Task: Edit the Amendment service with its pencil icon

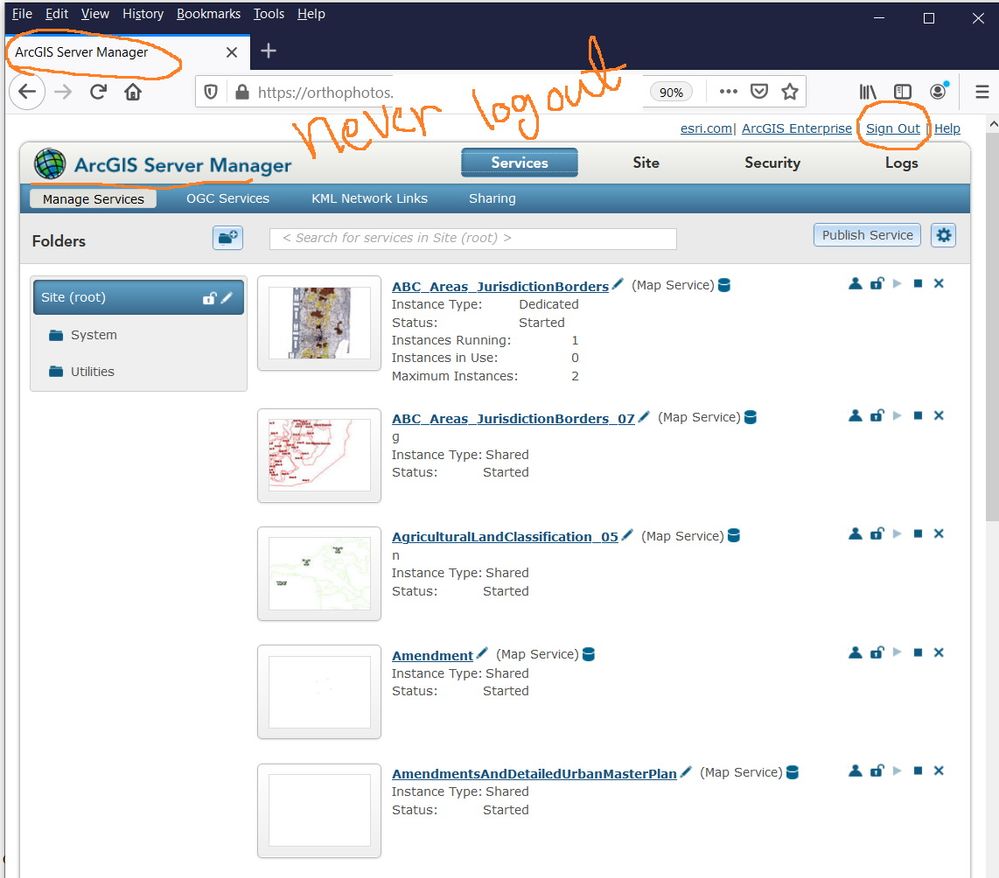Action: click(x=482, y=653)
